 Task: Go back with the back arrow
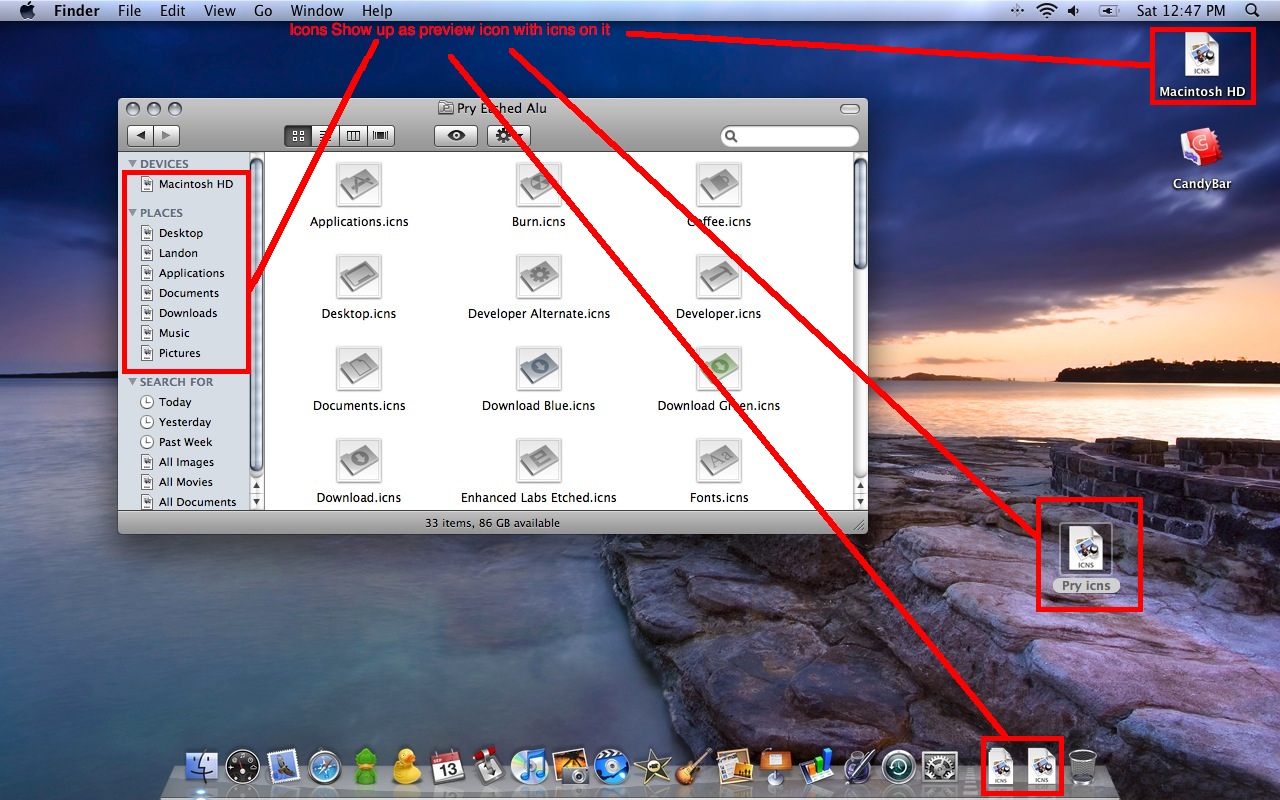click(x=142, y=136)
